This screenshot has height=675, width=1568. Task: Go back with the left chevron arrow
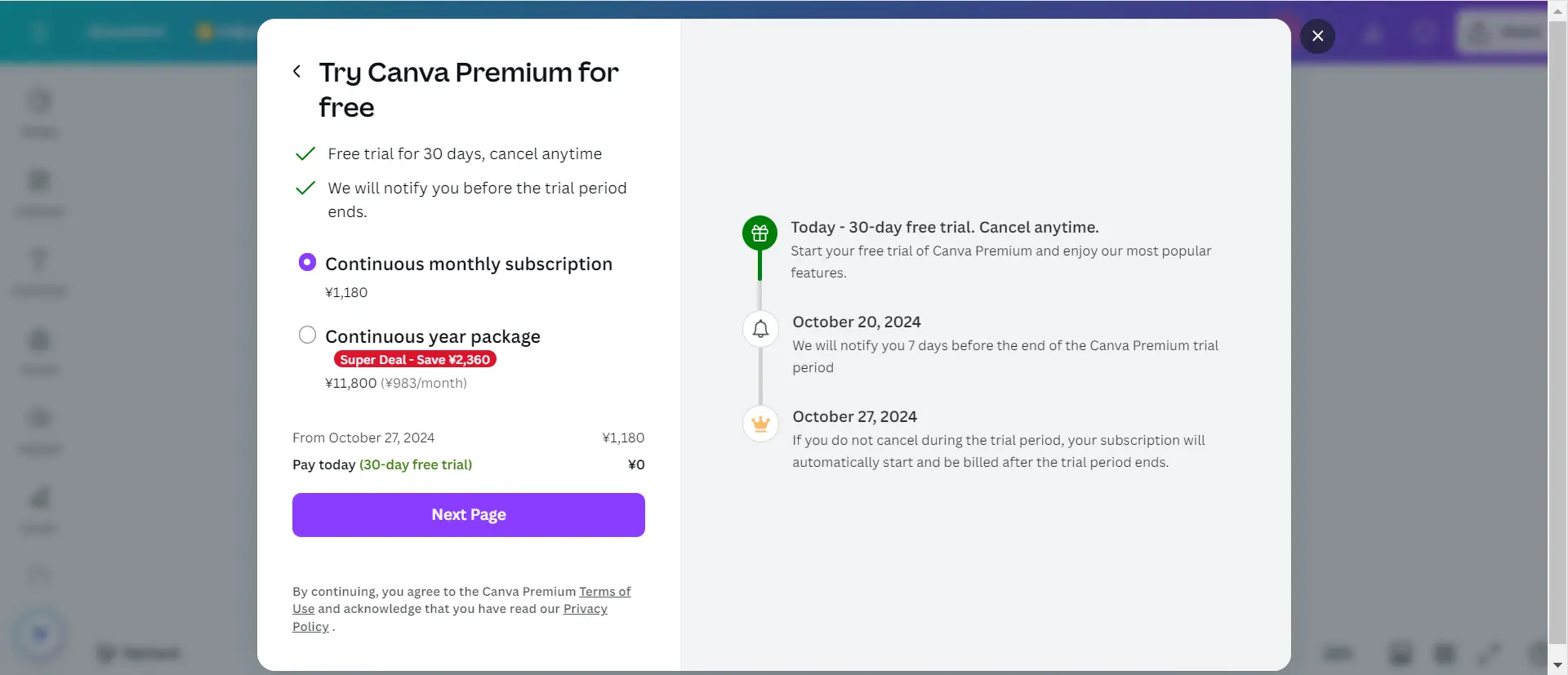click(x=297, y=72)
